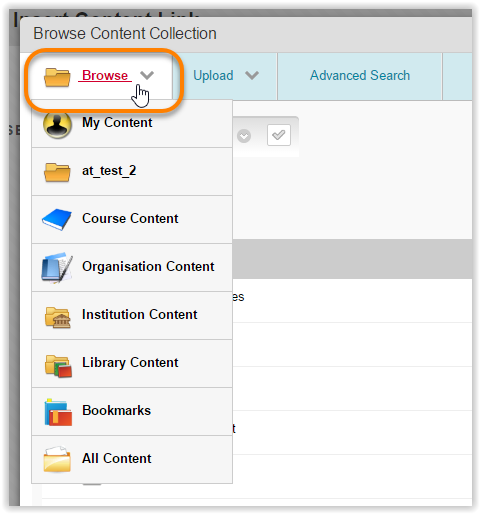Image resolution: width=480 pixels, height=514 pixels.
Task: Open Advanced Search
Action: (x=360, y=76)
